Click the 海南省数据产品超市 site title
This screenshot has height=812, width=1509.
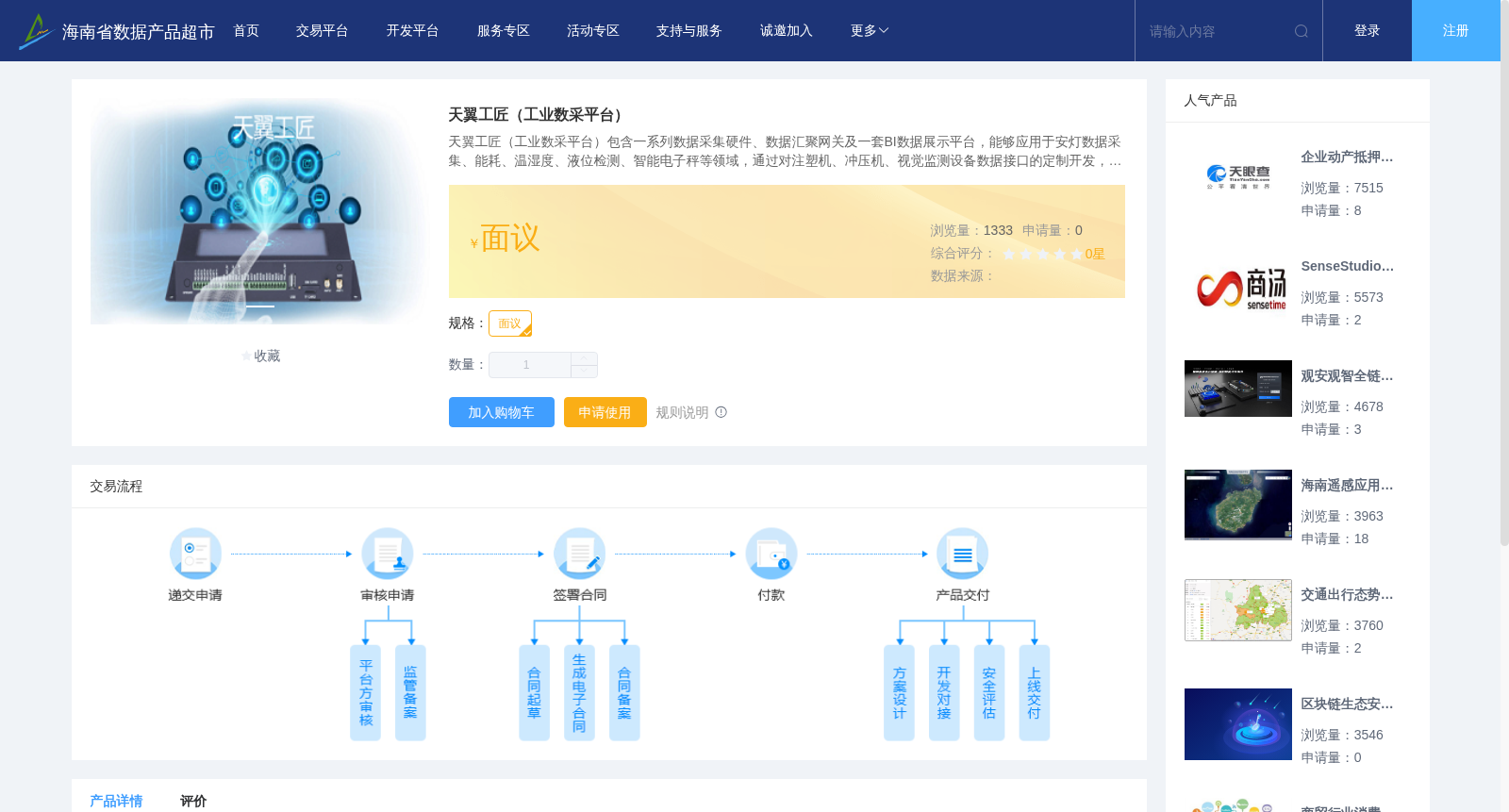(x=138, y=32)
